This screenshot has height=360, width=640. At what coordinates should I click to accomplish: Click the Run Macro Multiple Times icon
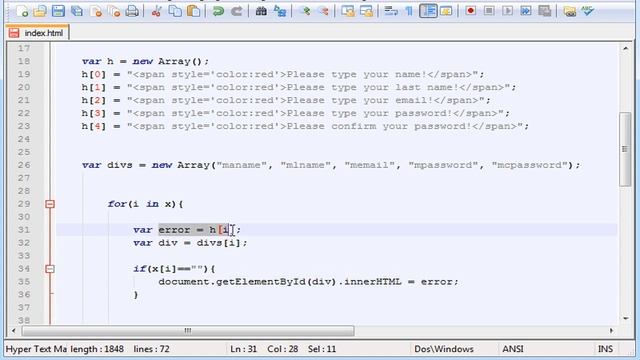pos(526,11)
